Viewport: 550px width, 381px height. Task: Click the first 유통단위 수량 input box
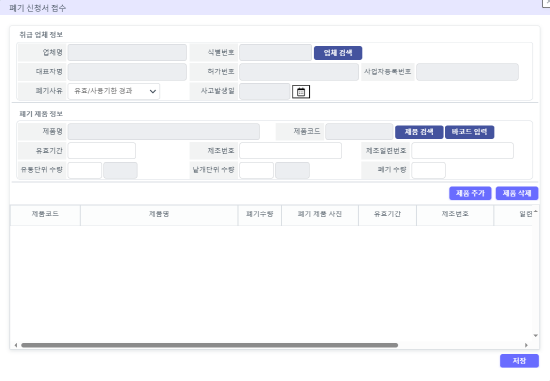point(85,170)
